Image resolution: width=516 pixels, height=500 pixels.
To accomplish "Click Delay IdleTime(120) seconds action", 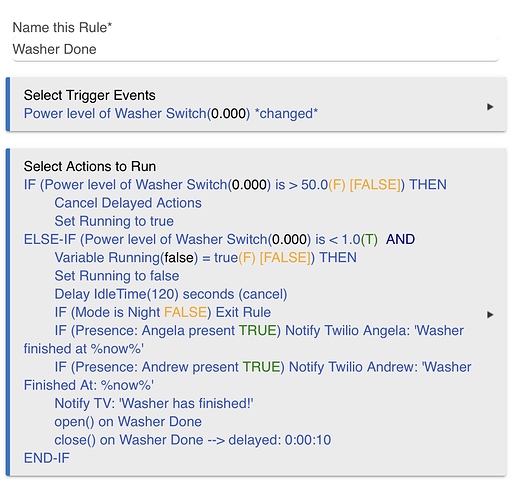I will 171,294.
